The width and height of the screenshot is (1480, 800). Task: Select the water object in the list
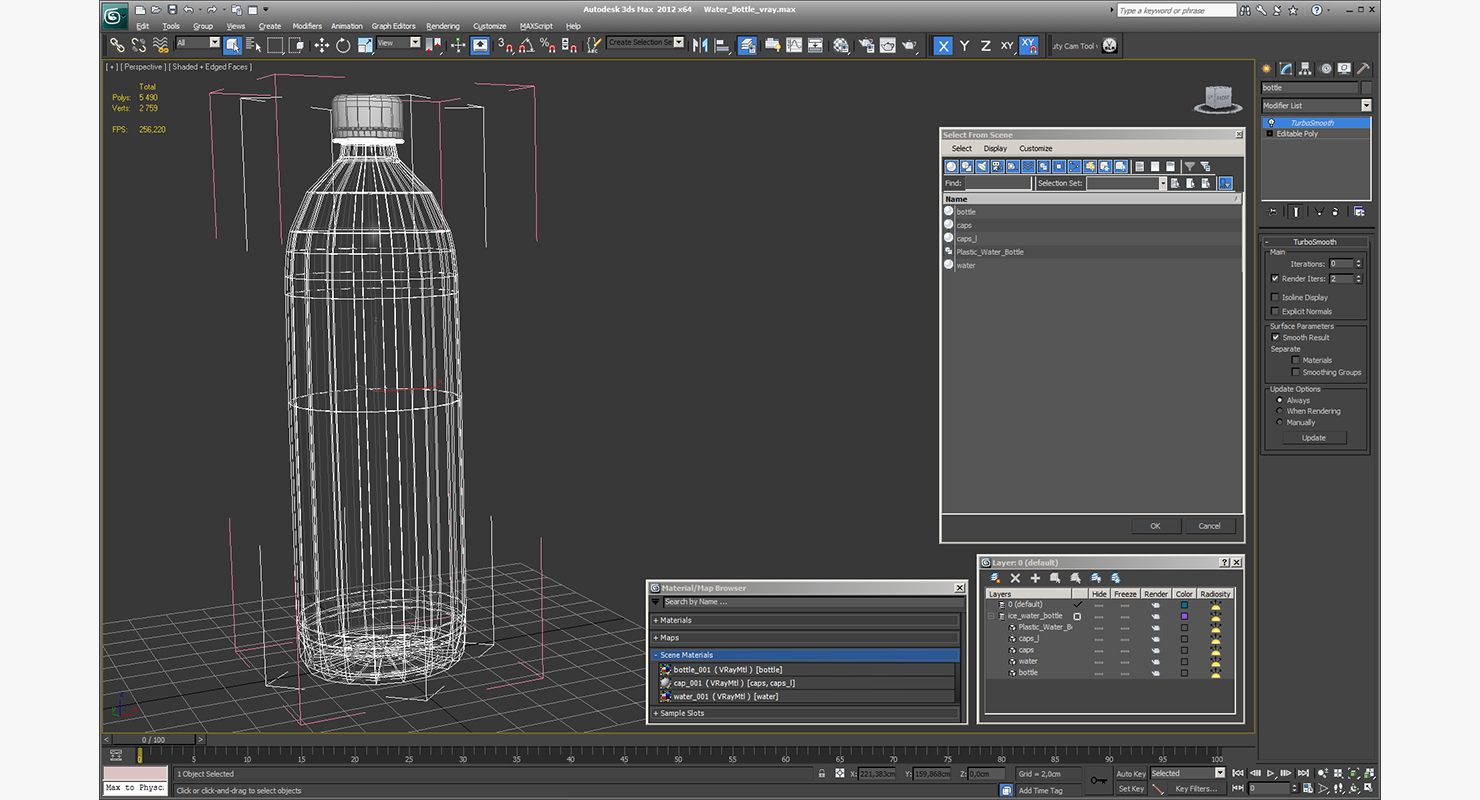pyautogui.click(x=966, y=265)
